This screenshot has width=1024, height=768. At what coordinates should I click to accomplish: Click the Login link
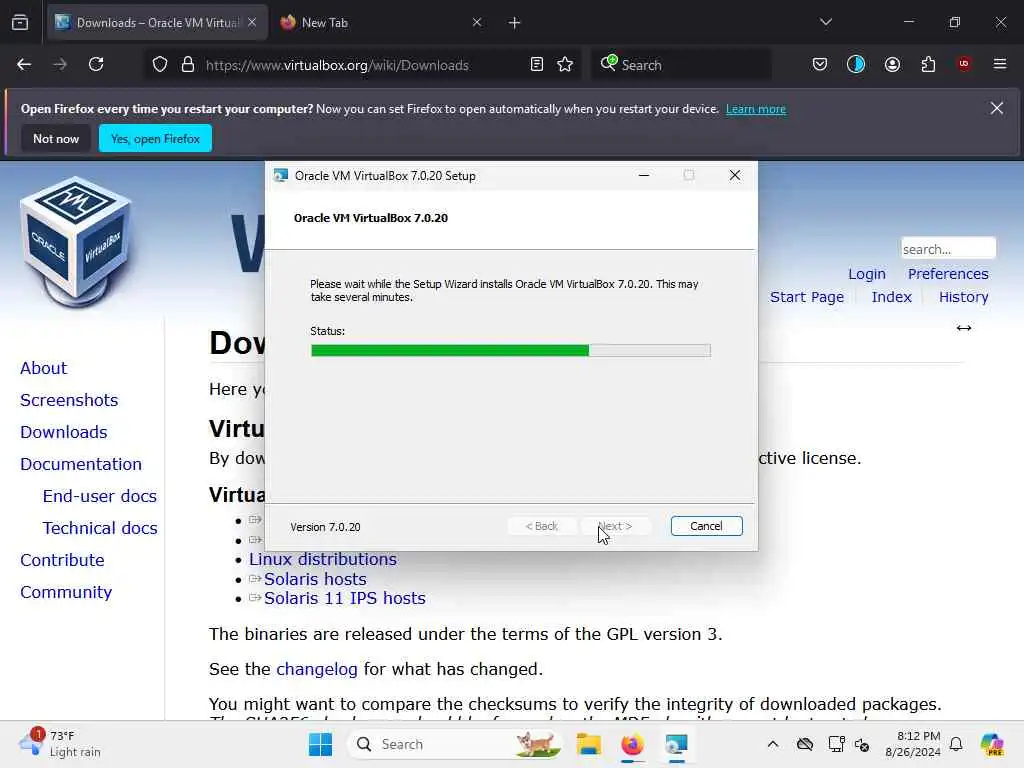[867, 274]
